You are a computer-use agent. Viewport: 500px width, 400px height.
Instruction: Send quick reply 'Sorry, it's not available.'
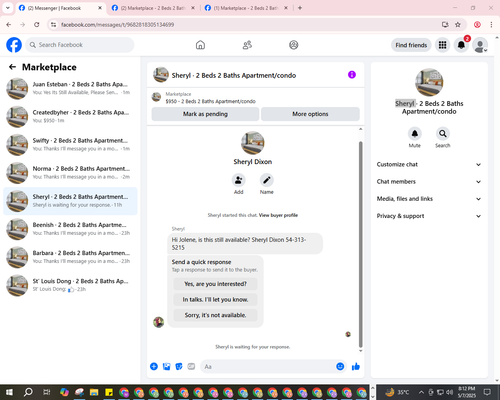pyautogui.click(x=215, y=315)
